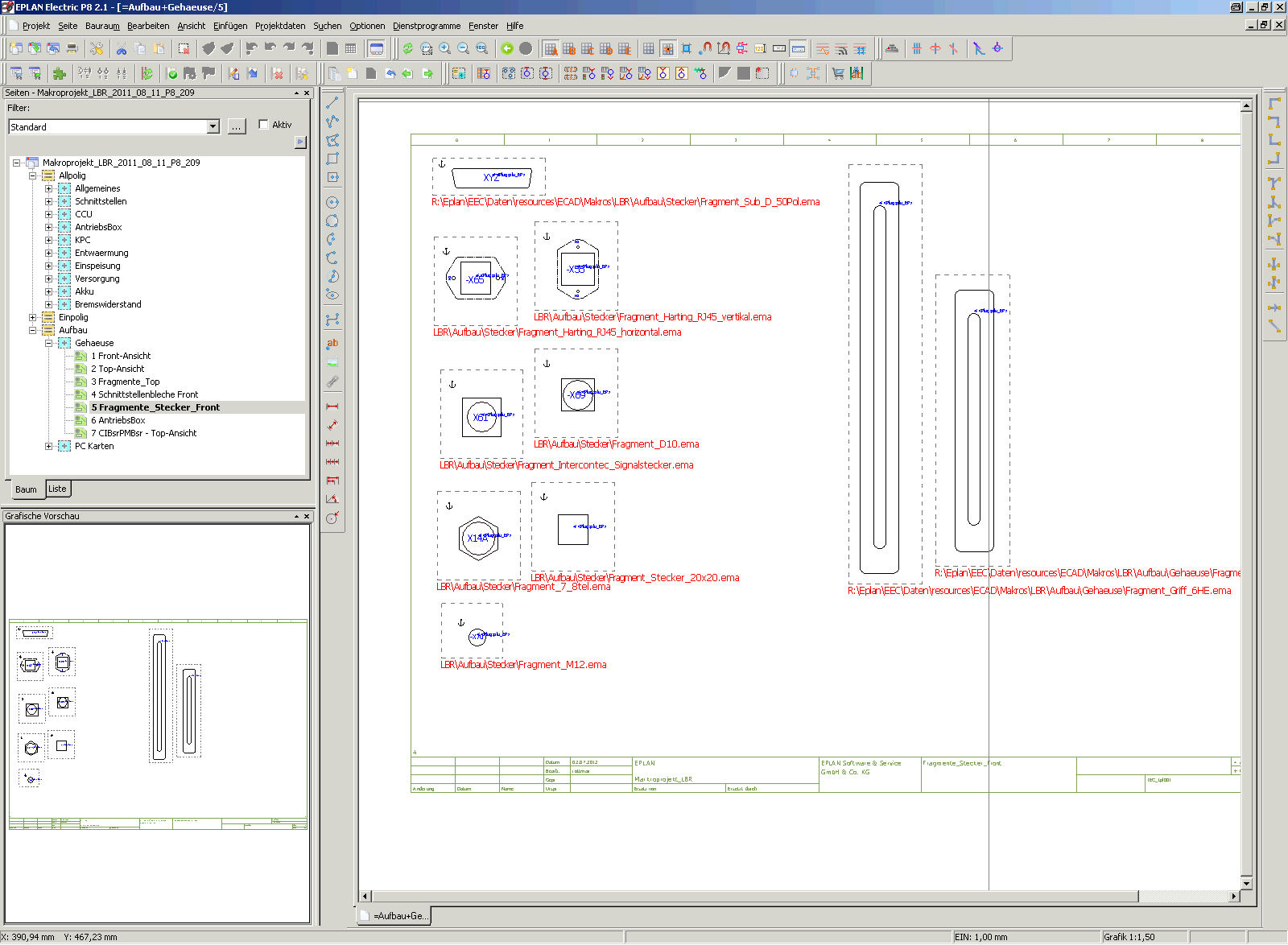Click the green back arrow icon
This screenshot has width=1288, height=945.
click(x=507, y=48)
